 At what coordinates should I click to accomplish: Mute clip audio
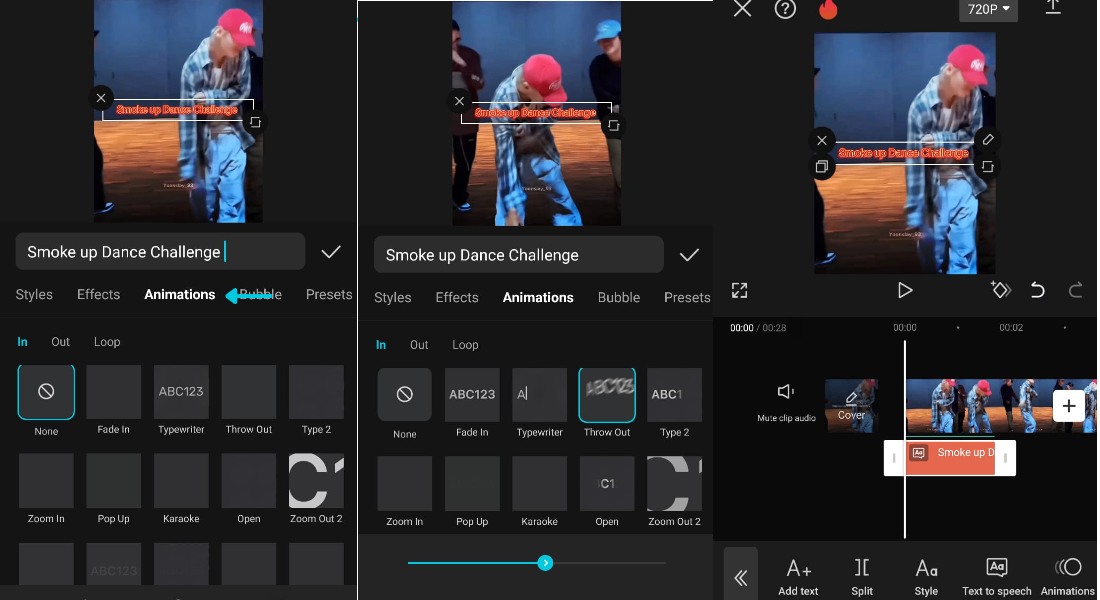point(786,403)
